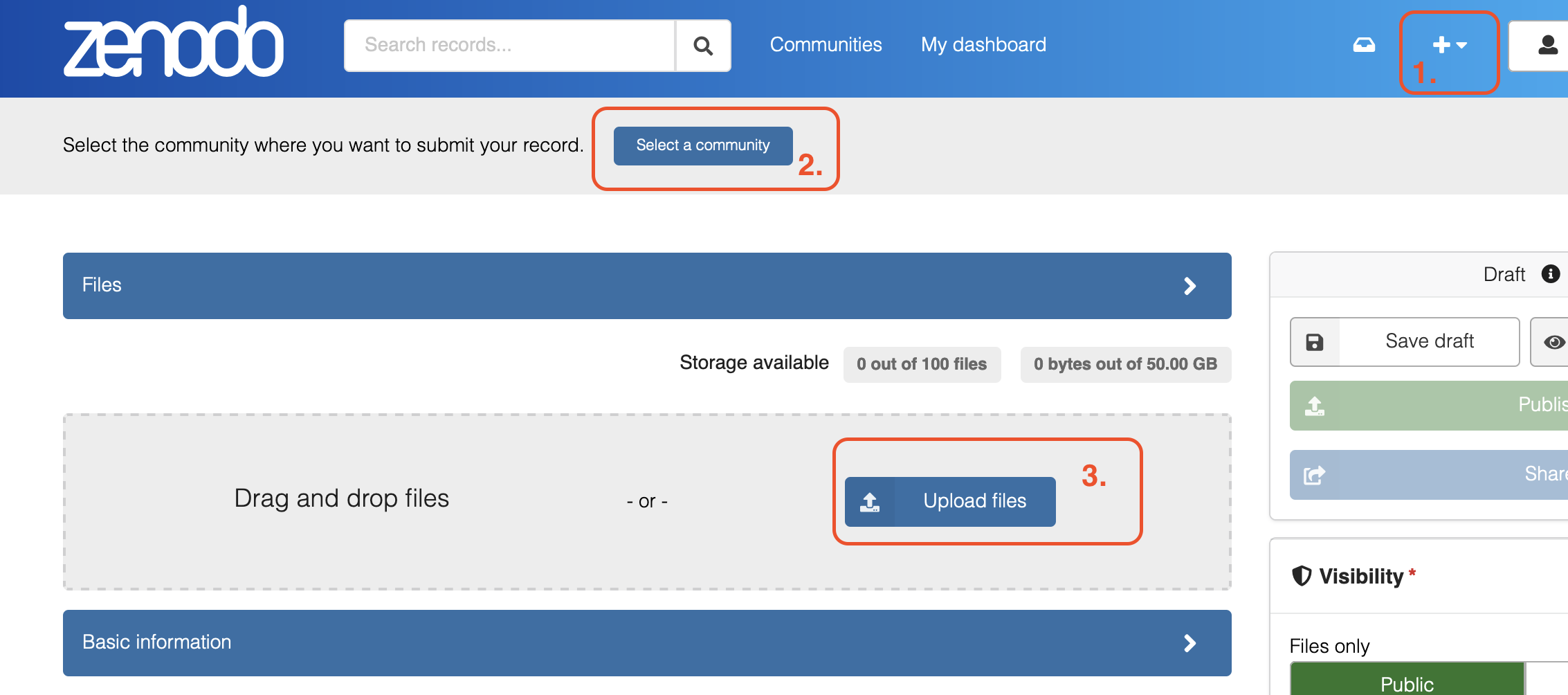Toggle preview with the eye button
This screenshot has height=695, width=1568.
(x=1553, y=342)
